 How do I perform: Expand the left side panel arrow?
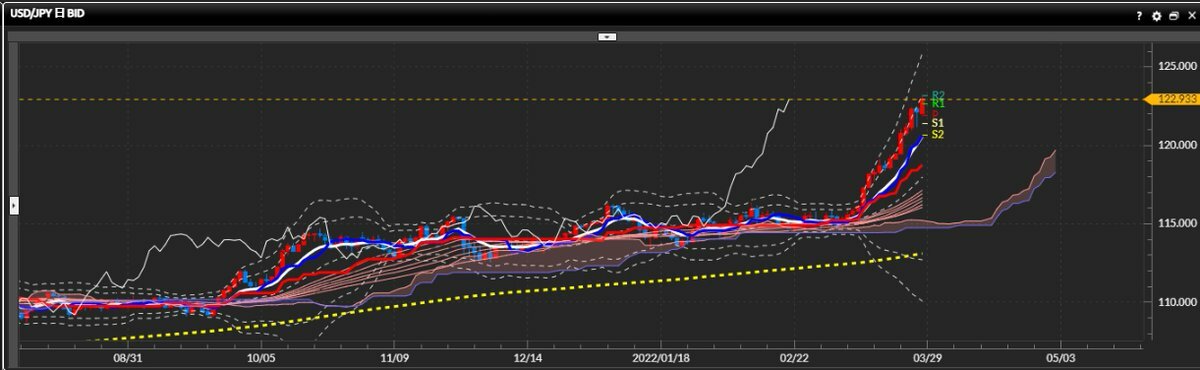13,204
